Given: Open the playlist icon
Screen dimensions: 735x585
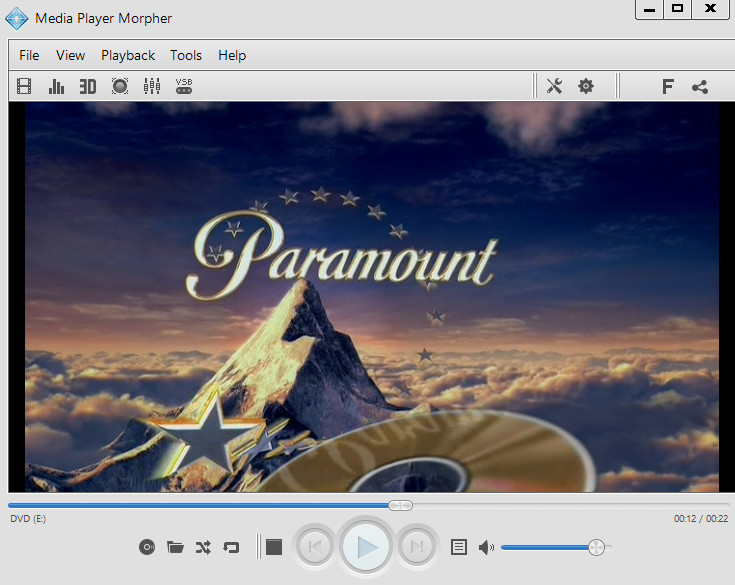Looking at the screenshot, I should tap(458, 547).
